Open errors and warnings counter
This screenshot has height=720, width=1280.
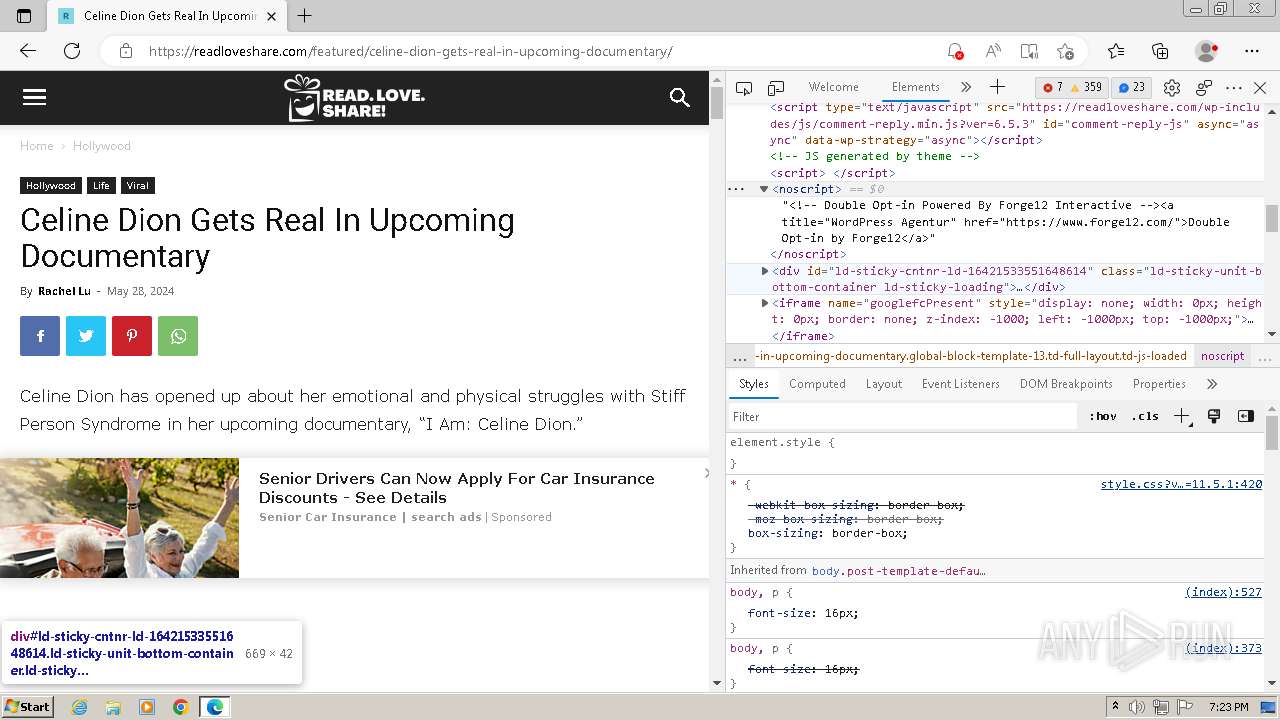(1072, 87)
